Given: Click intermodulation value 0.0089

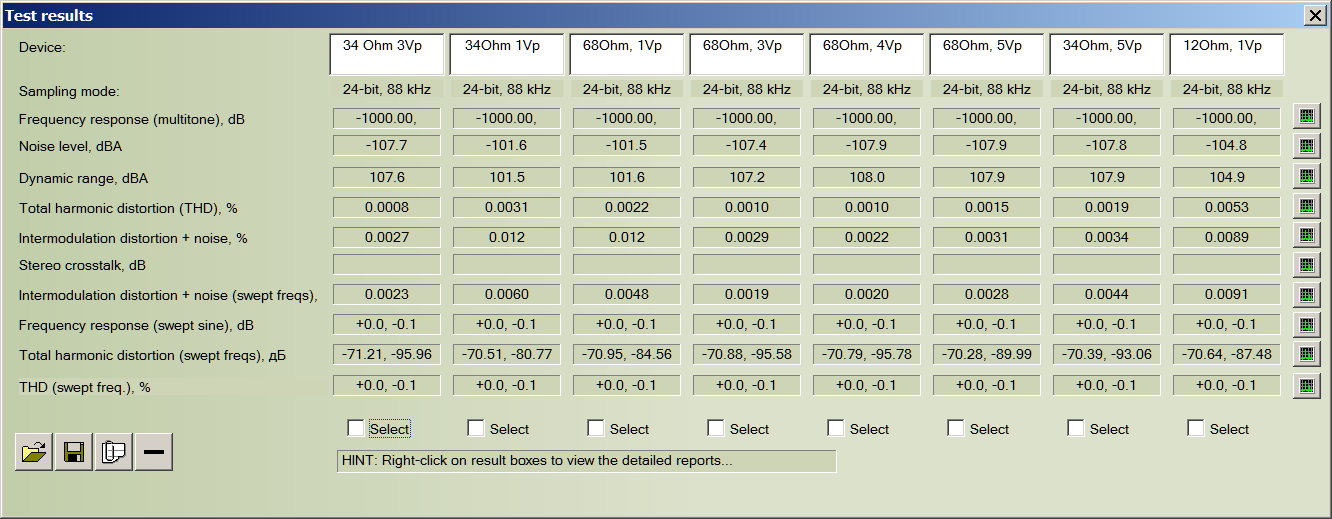Looking at the screenshot, I should 1227,237.
